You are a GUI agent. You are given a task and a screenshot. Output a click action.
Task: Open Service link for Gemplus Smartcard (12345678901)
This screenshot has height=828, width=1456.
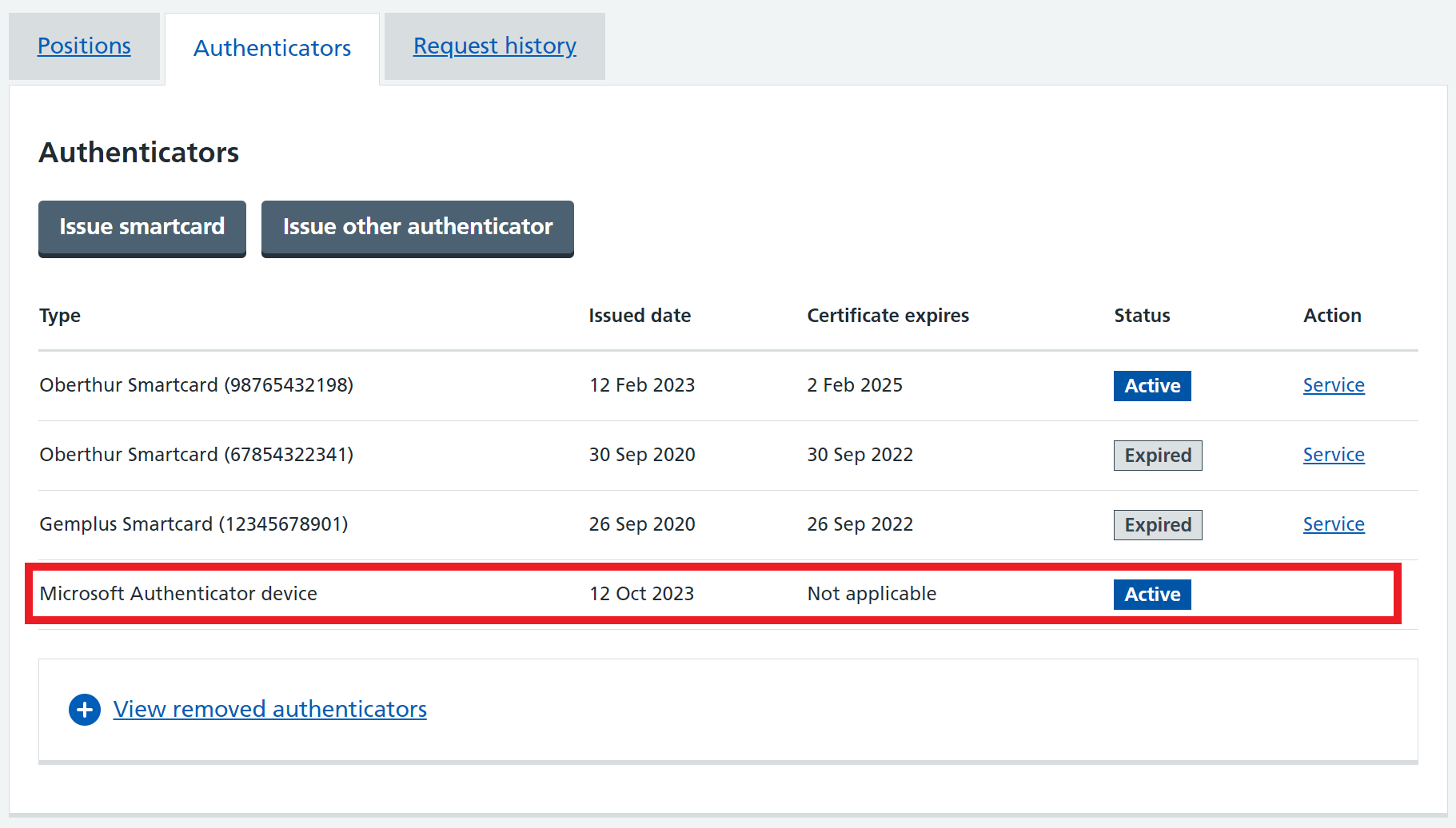tap(1334, 524)
